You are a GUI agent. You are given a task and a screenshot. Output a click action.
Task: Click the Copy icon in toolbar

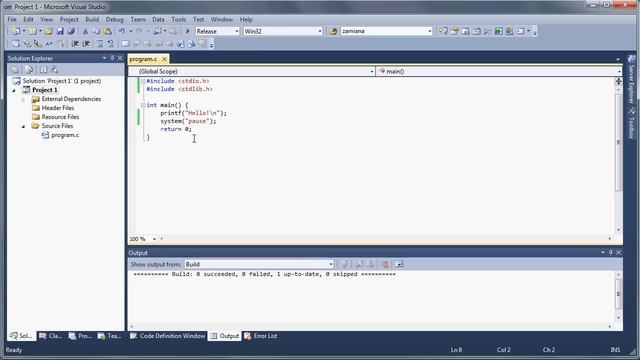(96, 31)
